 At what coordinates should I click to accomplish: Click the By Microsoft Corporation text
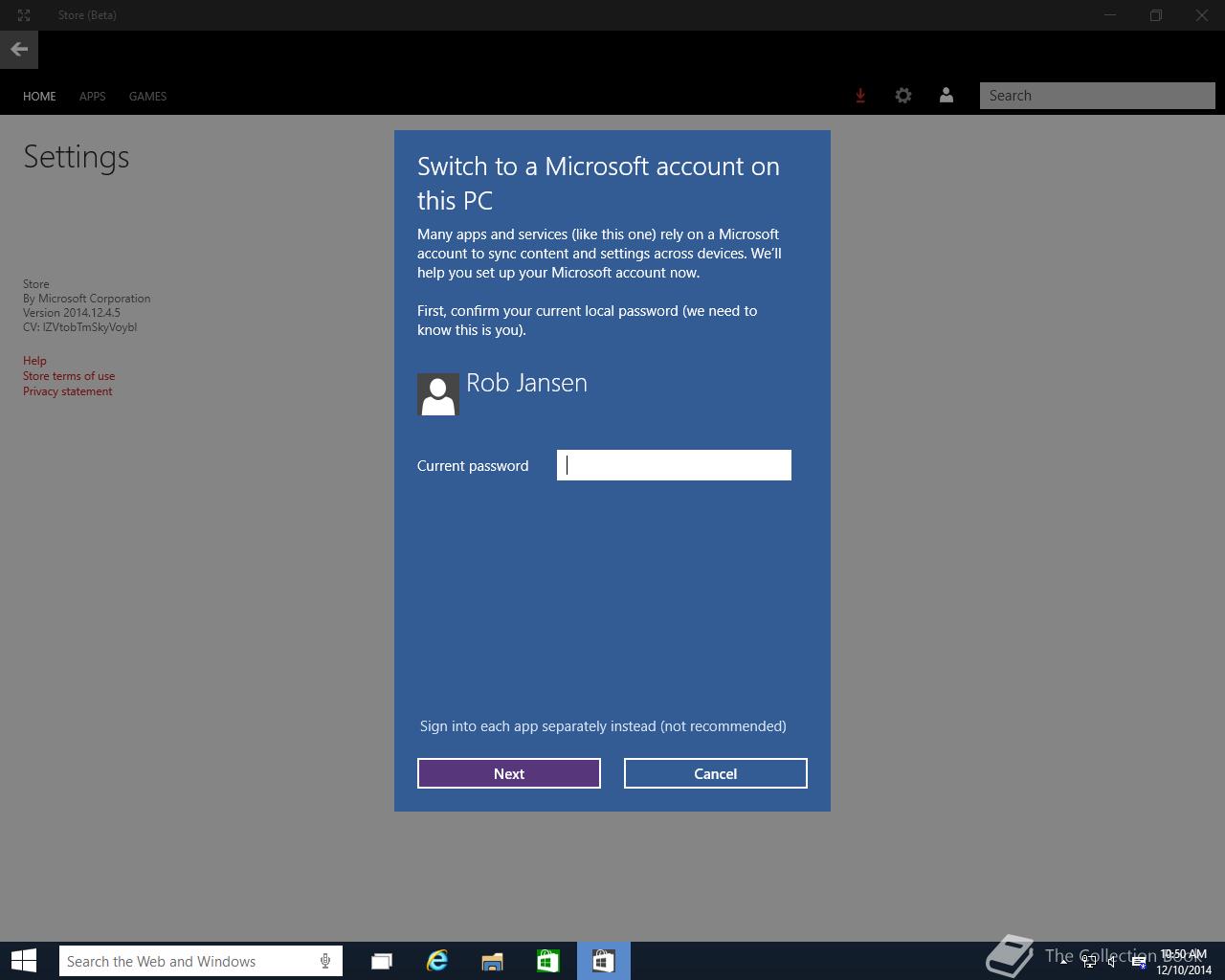[86, 299]
